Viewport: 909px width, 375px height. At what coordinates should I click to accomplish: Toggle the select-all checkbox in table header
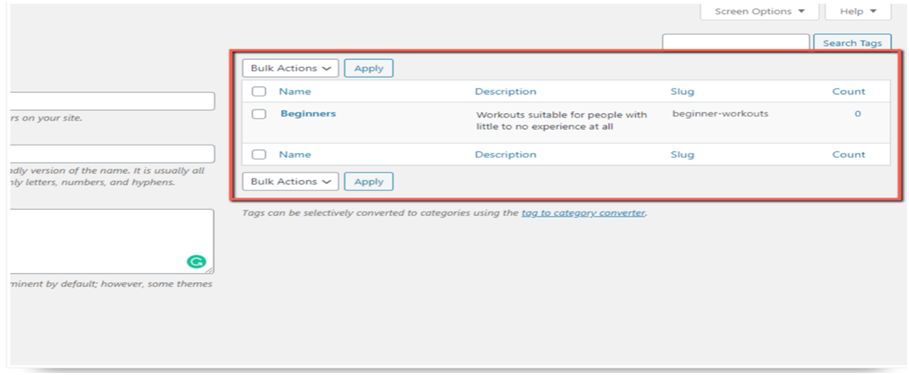(x=259, y=92)
